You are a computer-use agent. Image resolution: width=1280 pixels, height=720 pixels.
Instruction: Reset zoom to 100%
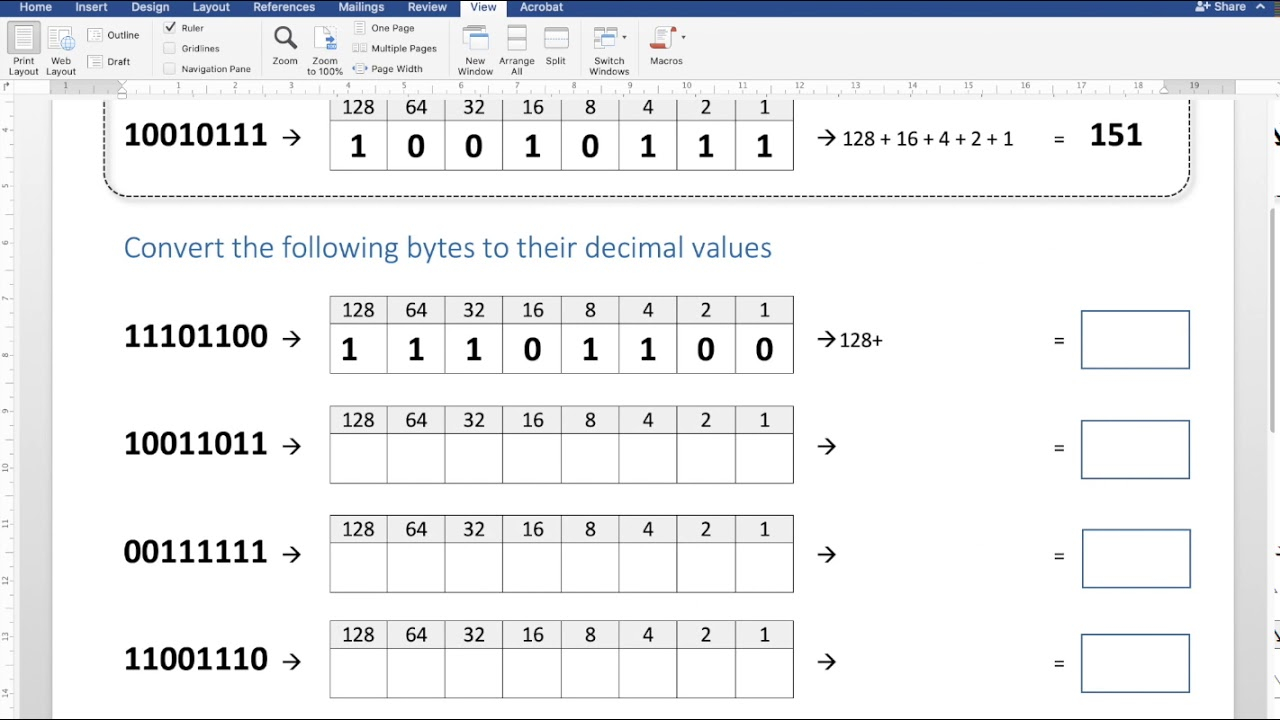point(324,47)
